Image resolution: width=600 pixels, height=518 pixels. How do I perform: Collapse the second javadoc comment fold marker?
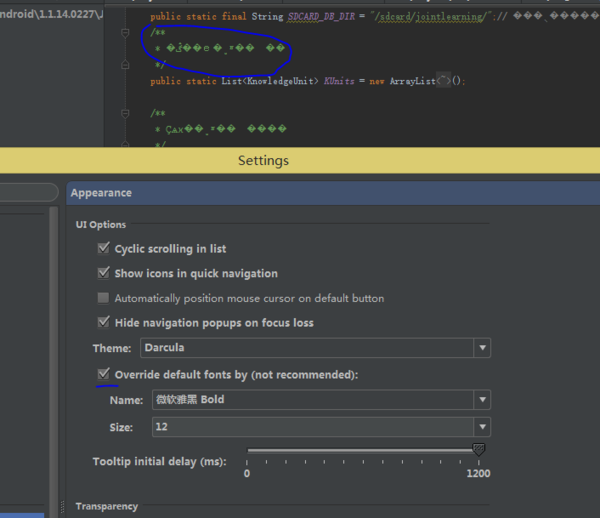[x=125, y=114]
